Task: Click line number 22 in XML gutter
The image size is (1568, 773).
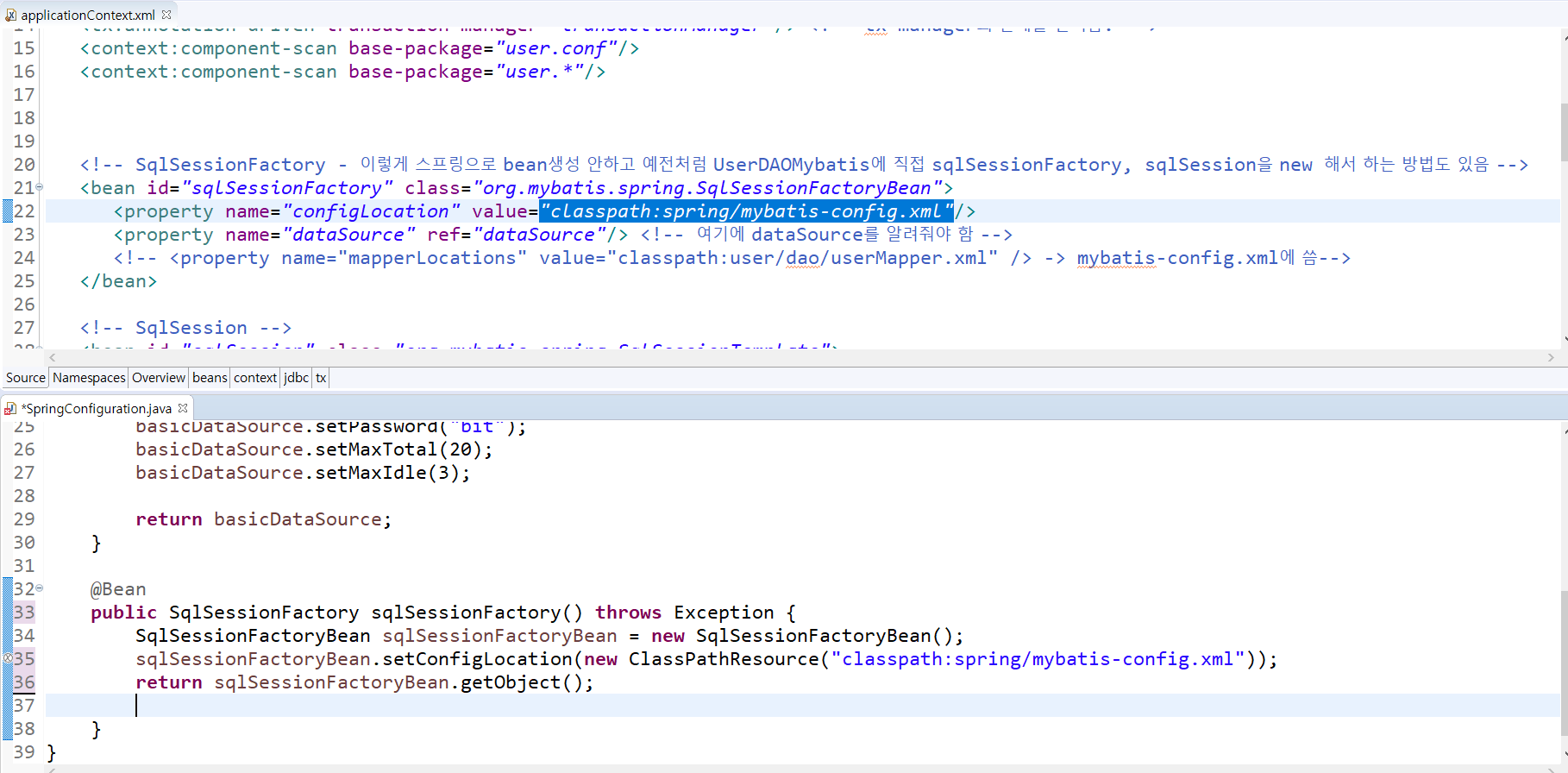Action: coord(24,211)
